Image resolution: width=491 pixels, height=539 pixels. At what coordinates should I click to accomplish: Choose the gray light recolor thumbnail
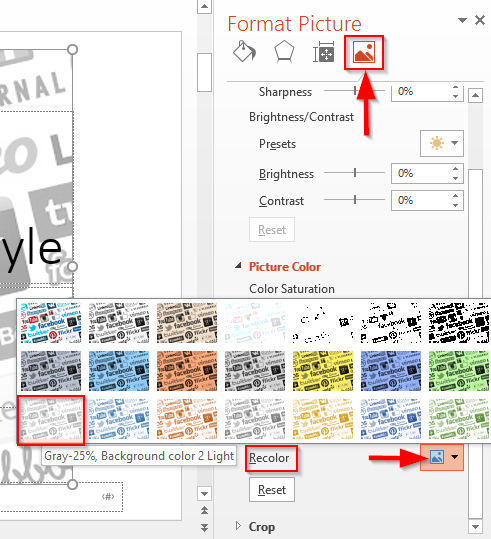[255, 419]
